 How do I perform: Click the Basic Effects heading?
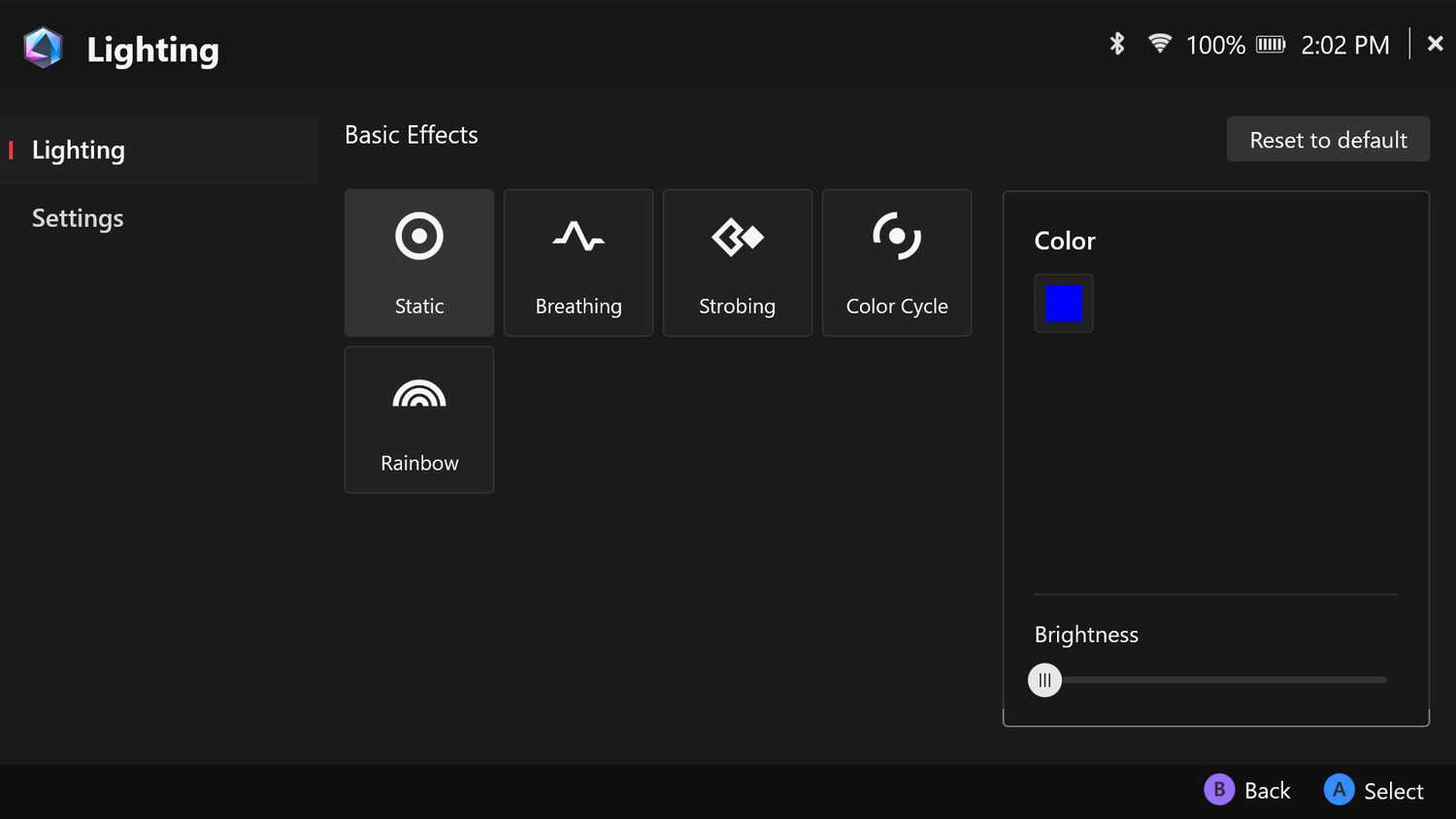tap(411, 135)
